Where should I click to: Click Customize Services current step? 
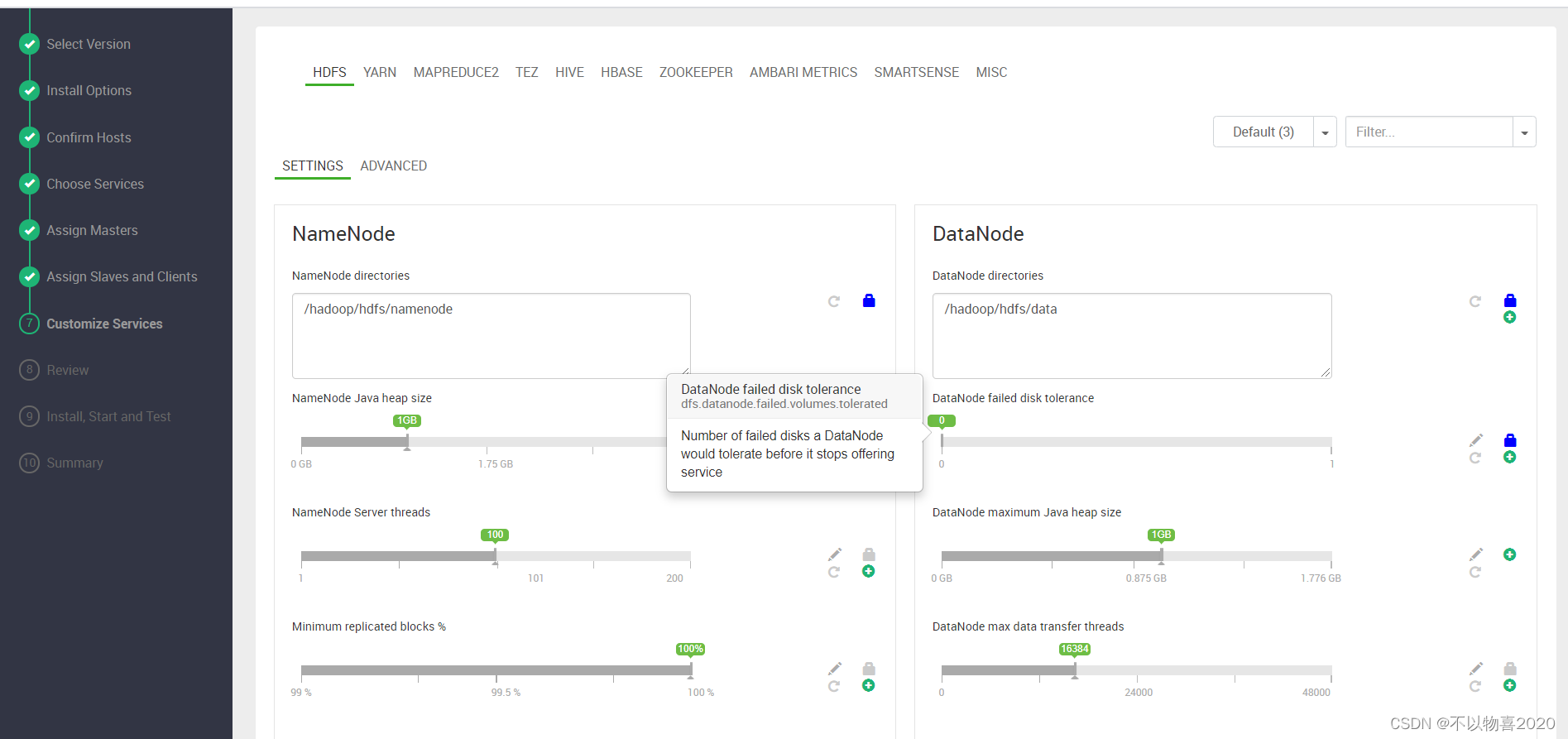point(104,324)
